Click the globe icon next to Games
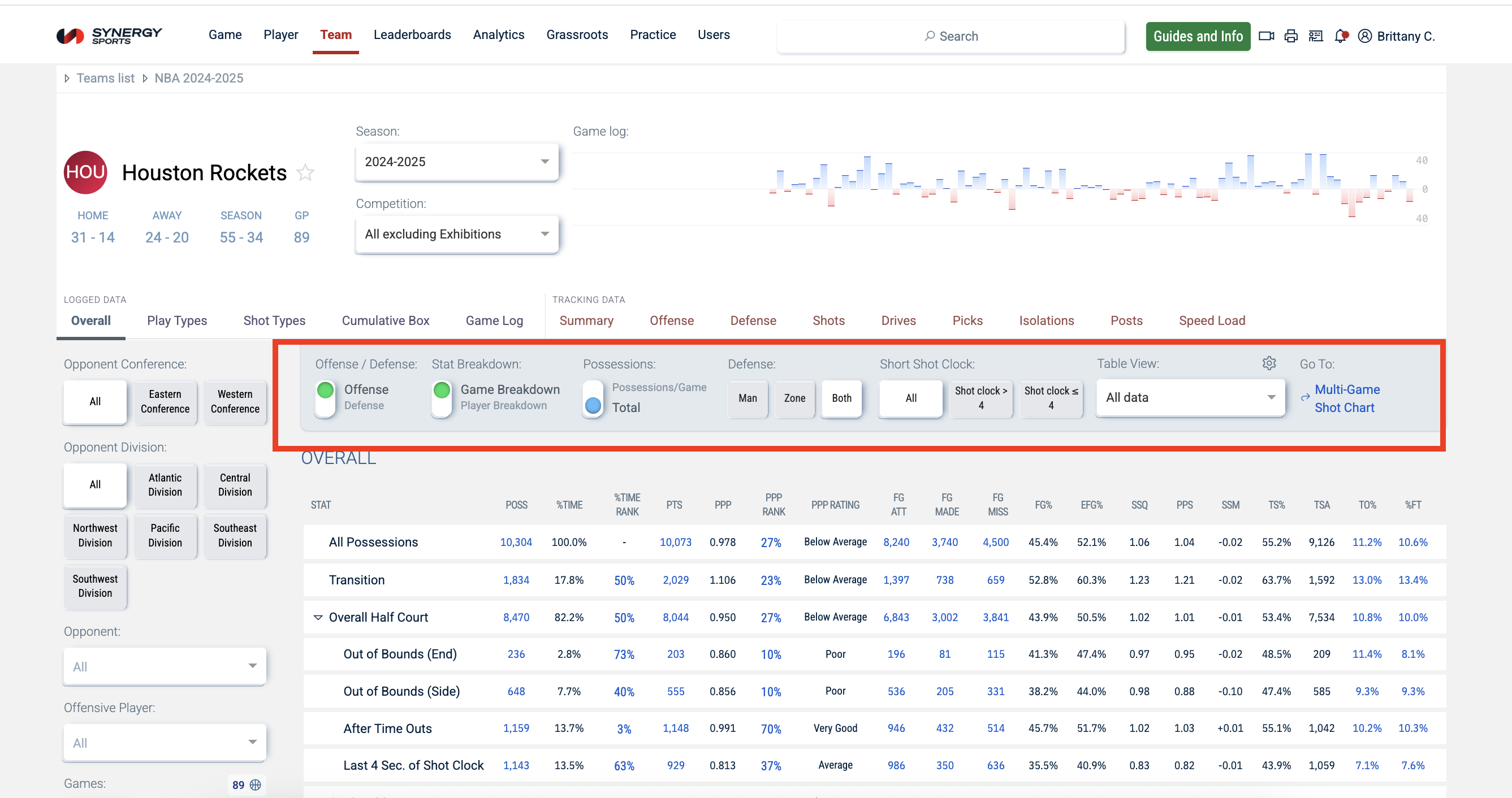The height and width of the screenshot is (798, 1512). pyautogui.click(x=256, y=784)
